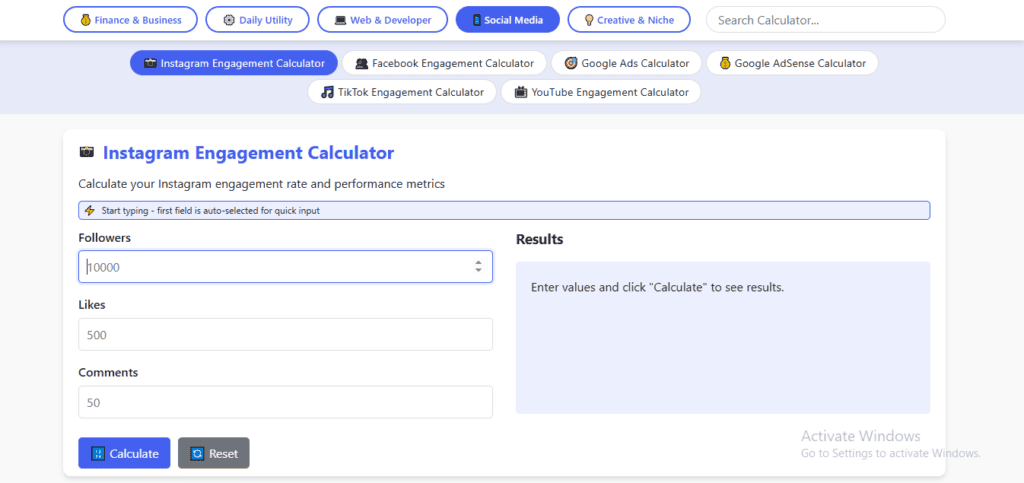Increase the Followers value with the up arrow

(x=479, y=262)
